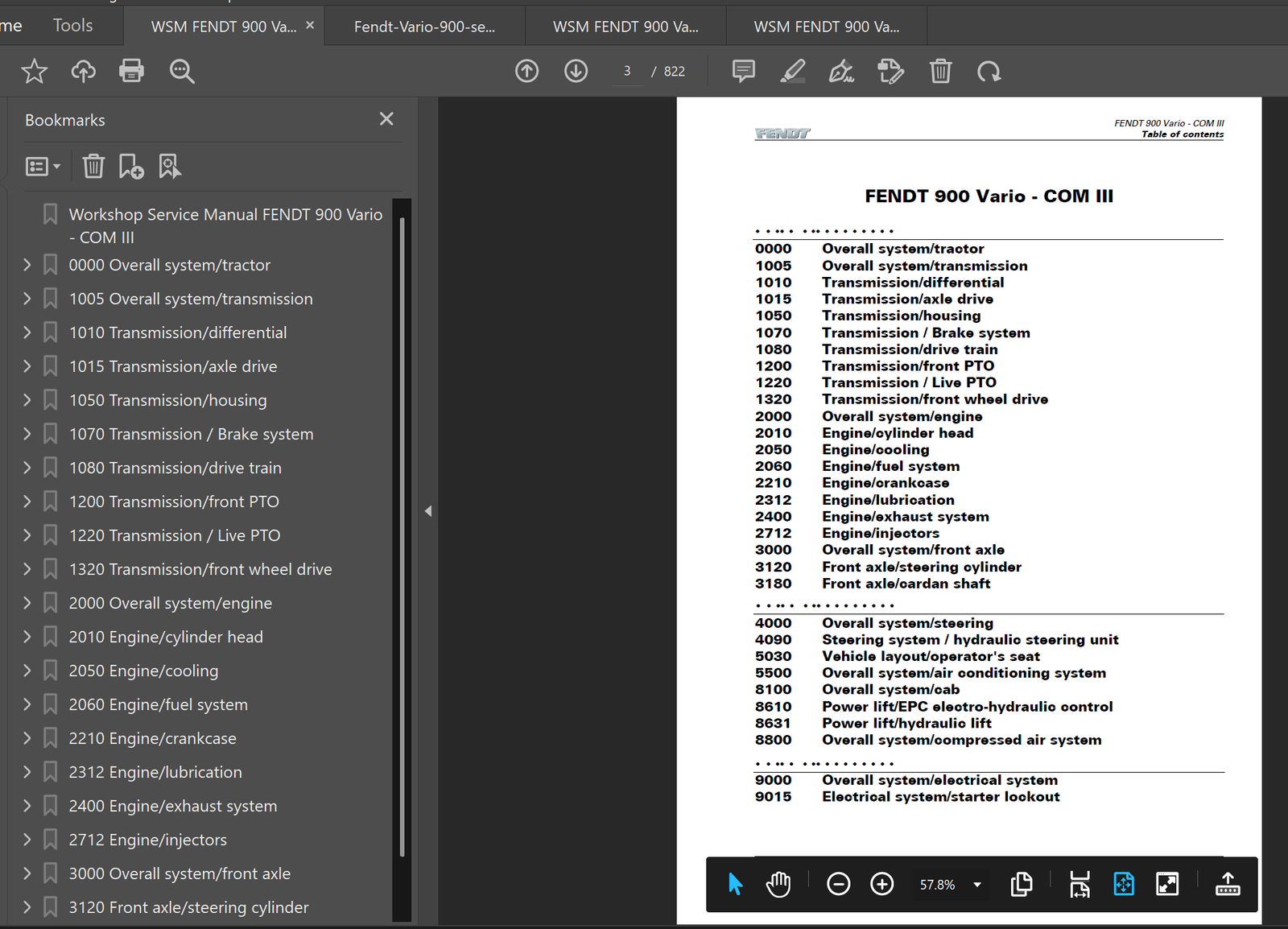Click the bookmarks panel vertical scrollbar
This screenshot has width=1288, height=929.
(402, 535)
